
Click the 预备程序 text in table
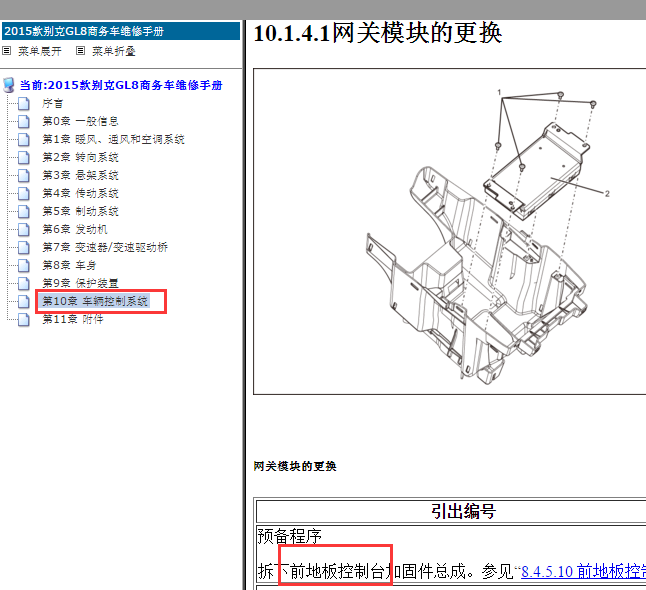[x=289, y=536]
